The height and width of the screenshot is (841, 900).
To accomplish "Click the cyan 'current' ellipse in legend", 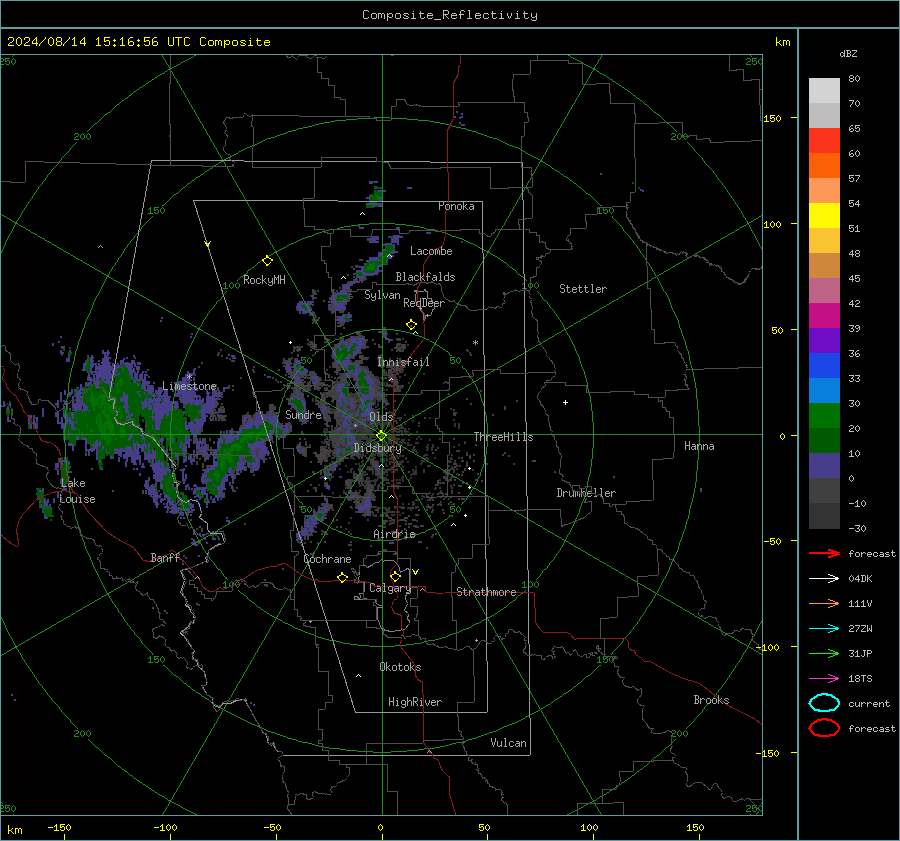I will [824, 703].
